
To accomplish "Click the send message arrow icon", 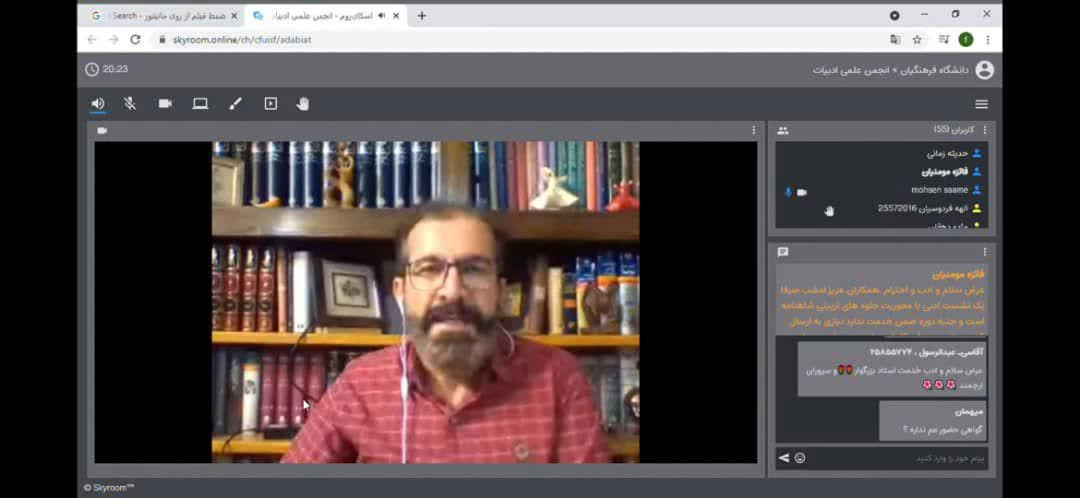I will point(784,458).
